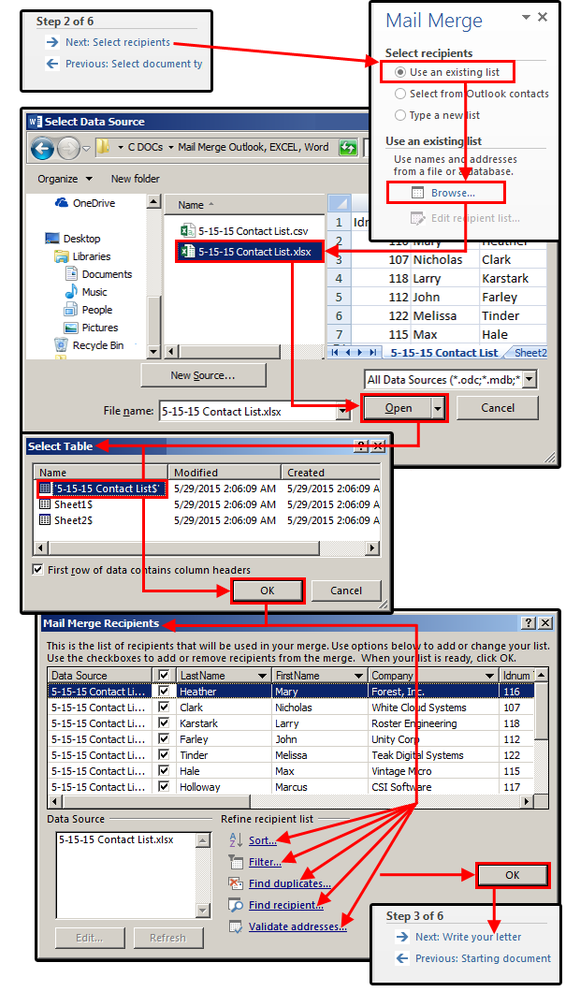Click the Previous arrow in Step 2 of 6
This screenshot has height=992, width=580.
click(x=52, y=63)
